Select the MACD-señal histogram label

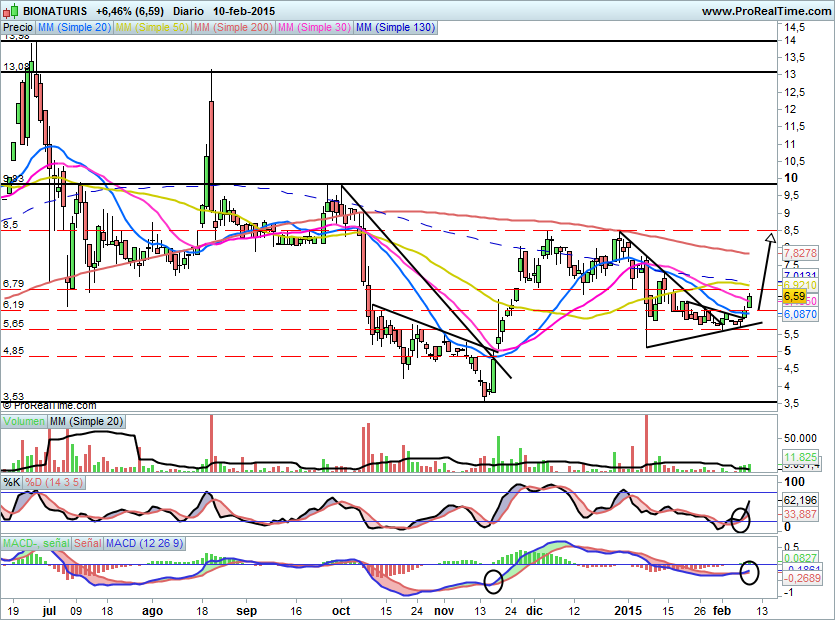point(34,543)
